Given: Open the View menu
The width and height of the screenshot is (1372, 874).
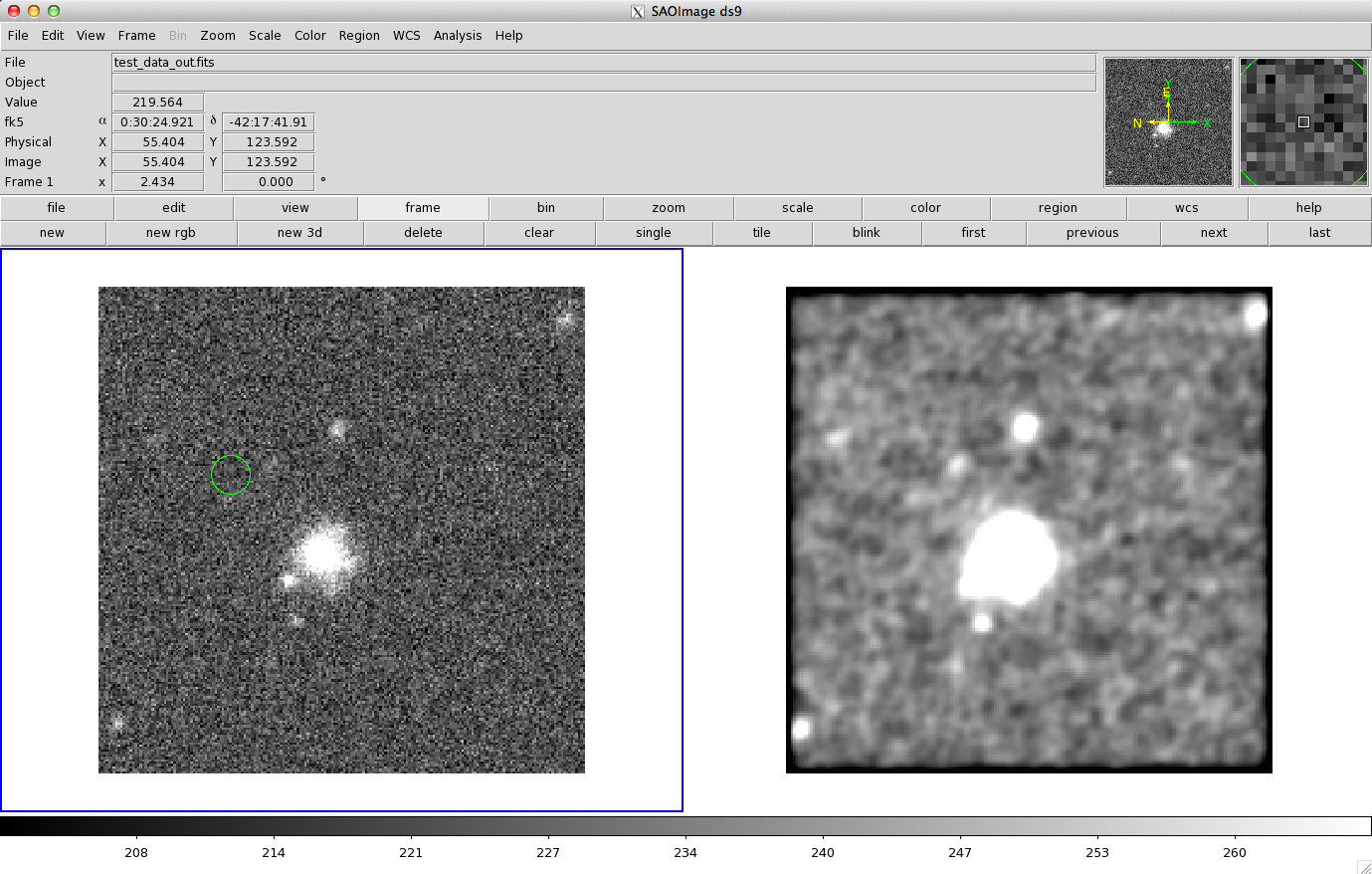Looking at the screenshot, I should (x=91, y=35).
